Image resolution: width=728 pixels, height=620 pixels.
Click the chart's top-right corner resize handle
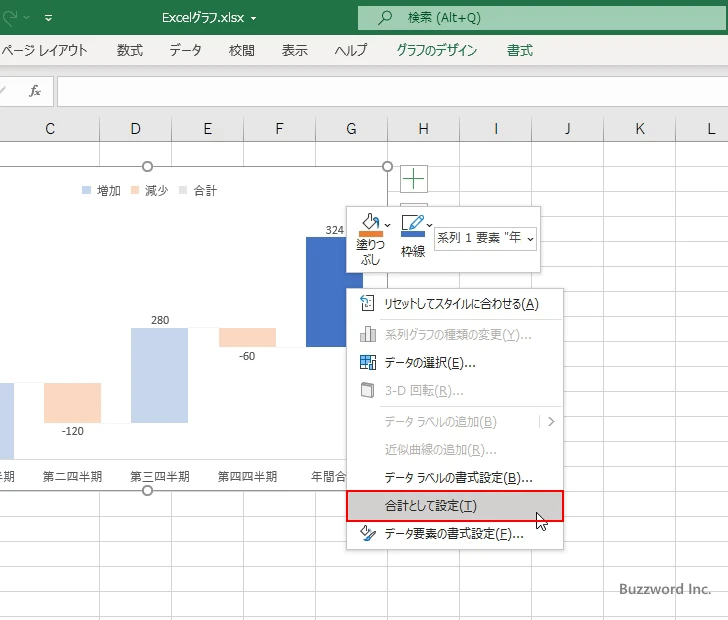(387, 166)
